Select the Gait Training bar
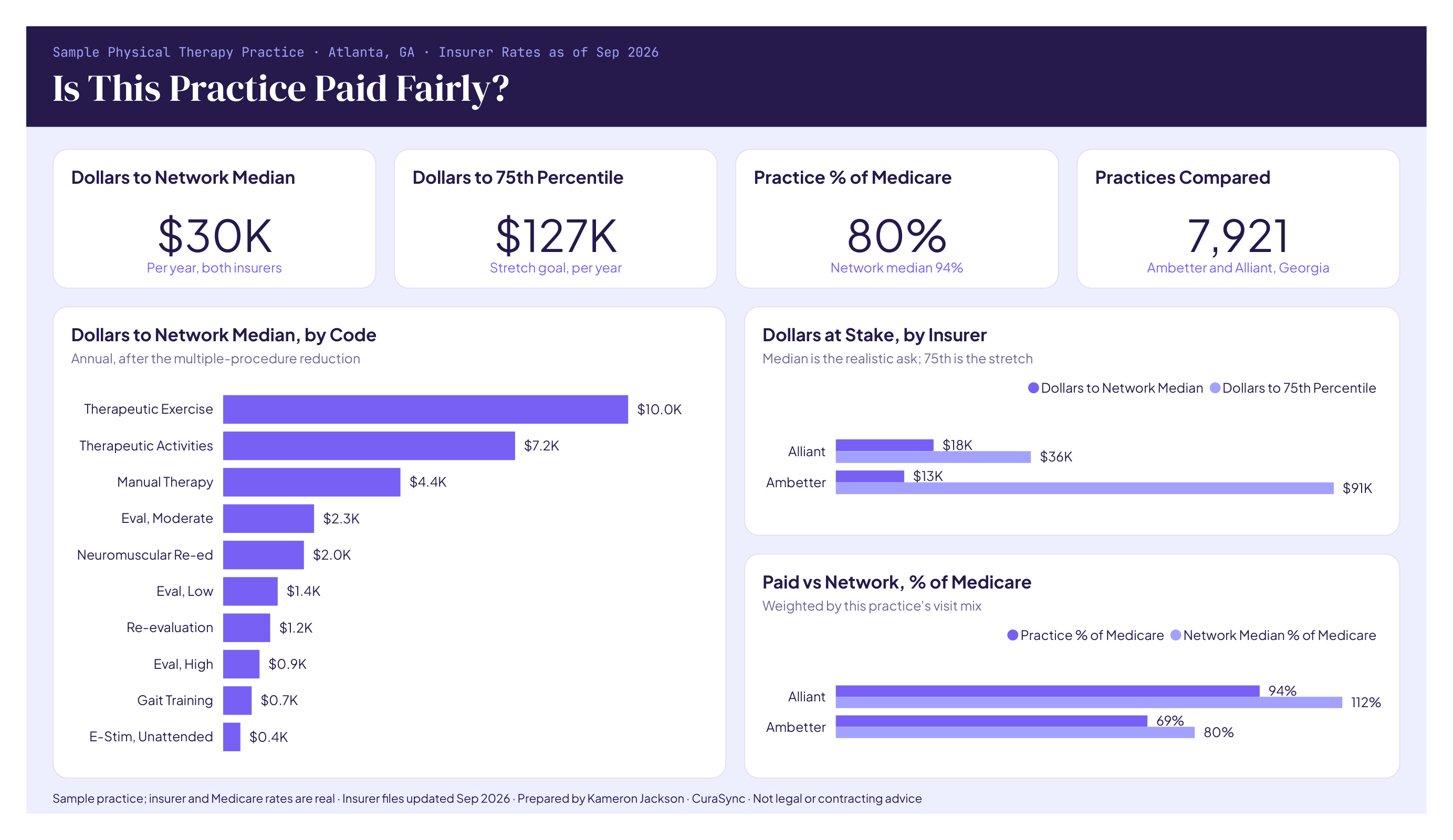The image size is (1453, 840). [x=237, y=700]
